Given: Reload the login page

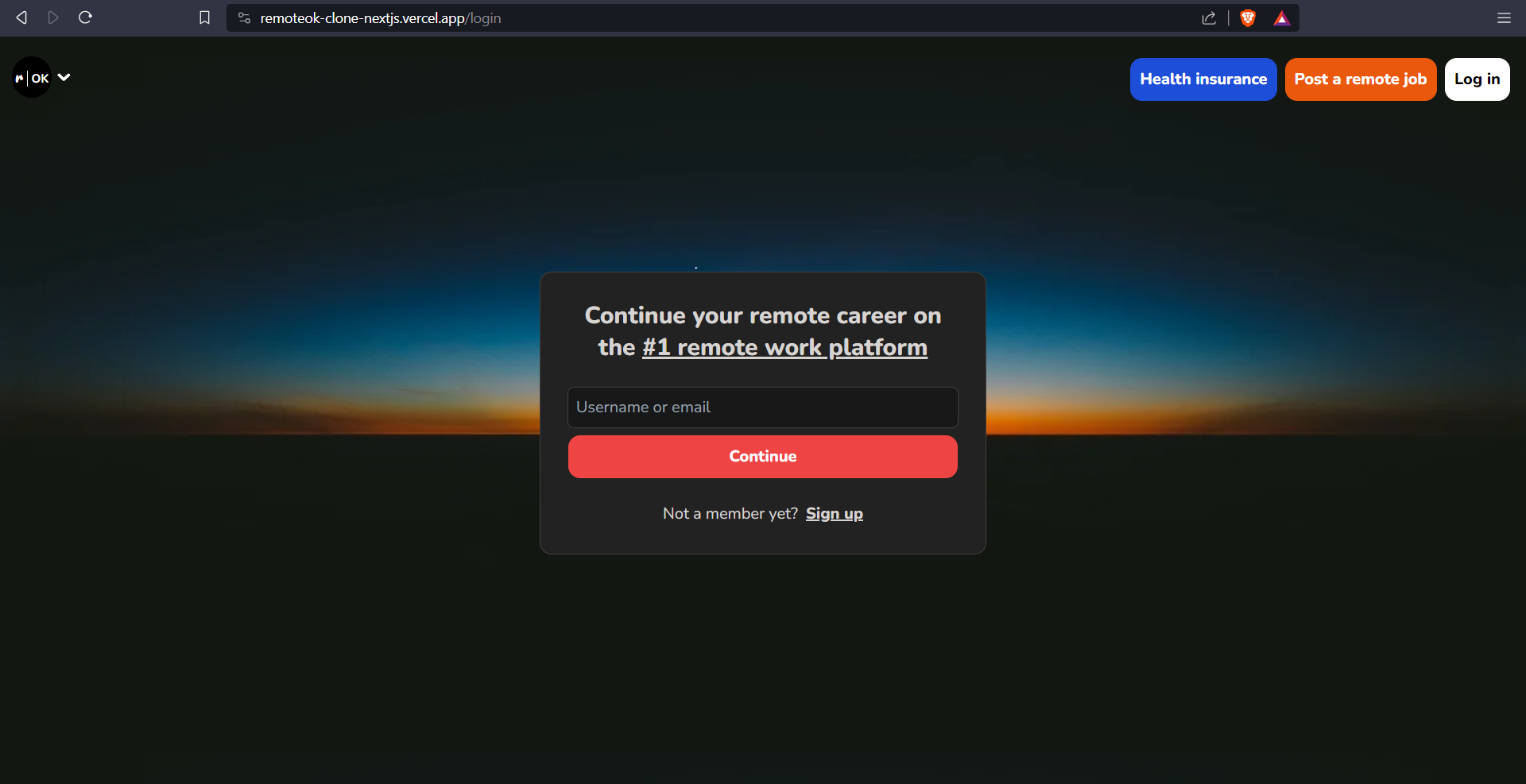Looking at the screenshot, I should coord(86,17).
